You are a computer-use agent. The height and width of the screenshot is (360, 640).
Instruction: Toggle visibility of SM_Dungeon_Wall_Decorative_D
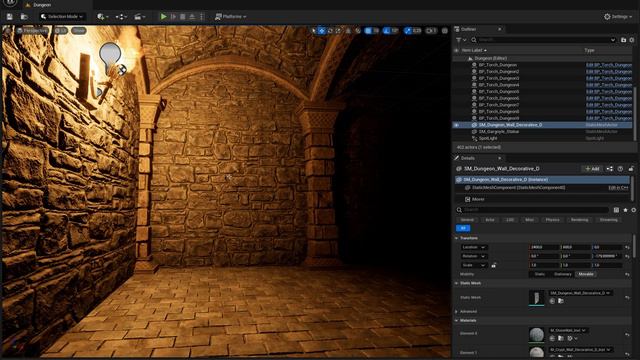coord(457,125)
